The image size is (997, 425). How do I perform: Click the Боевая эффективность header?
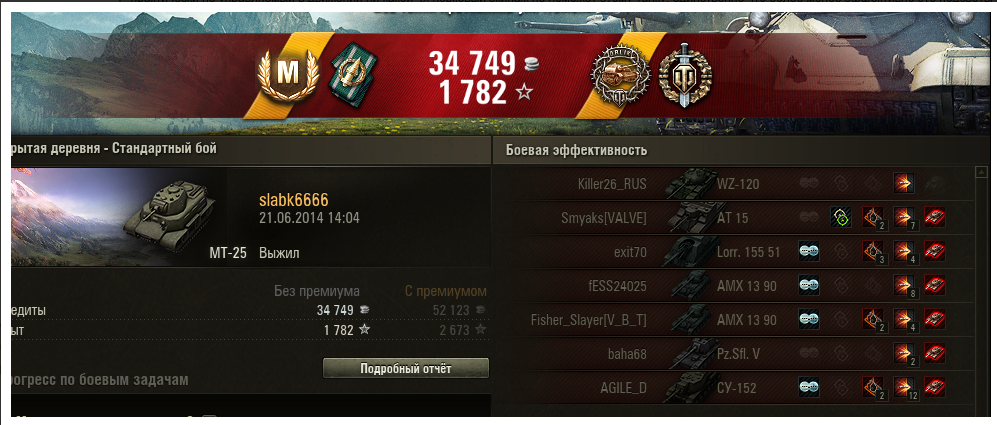click(x=577, y=150)
